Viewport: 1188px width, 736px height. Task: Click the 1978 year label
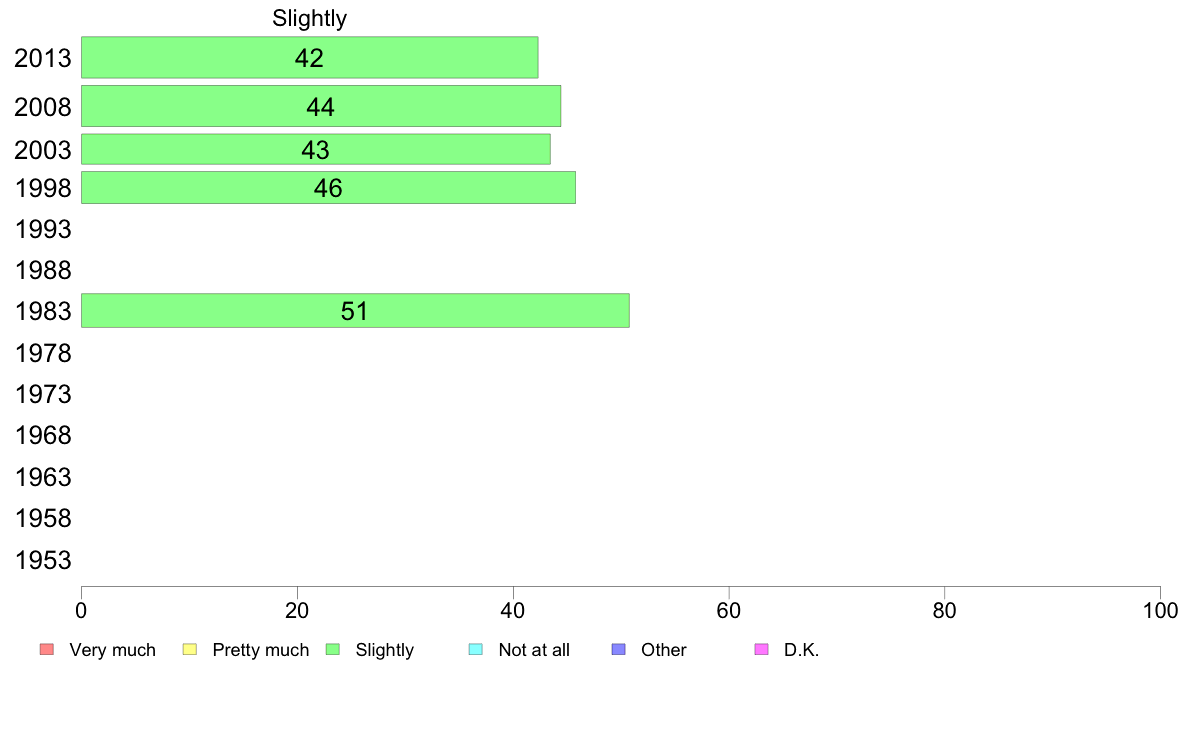[43, 353]
